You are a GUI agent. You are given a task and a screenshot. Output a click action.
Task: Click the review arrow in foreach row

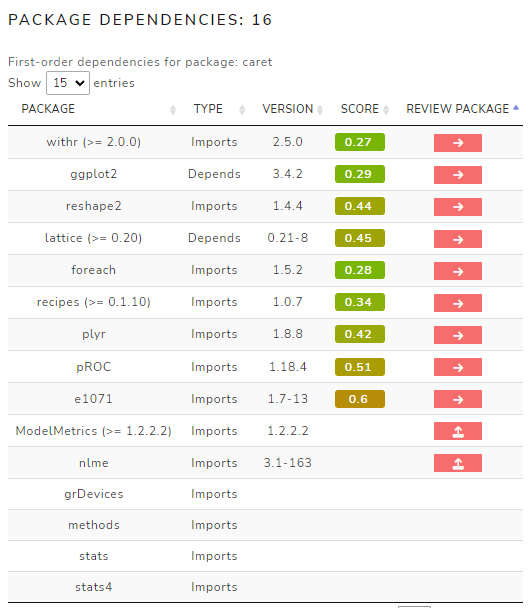tap(457, 271)
